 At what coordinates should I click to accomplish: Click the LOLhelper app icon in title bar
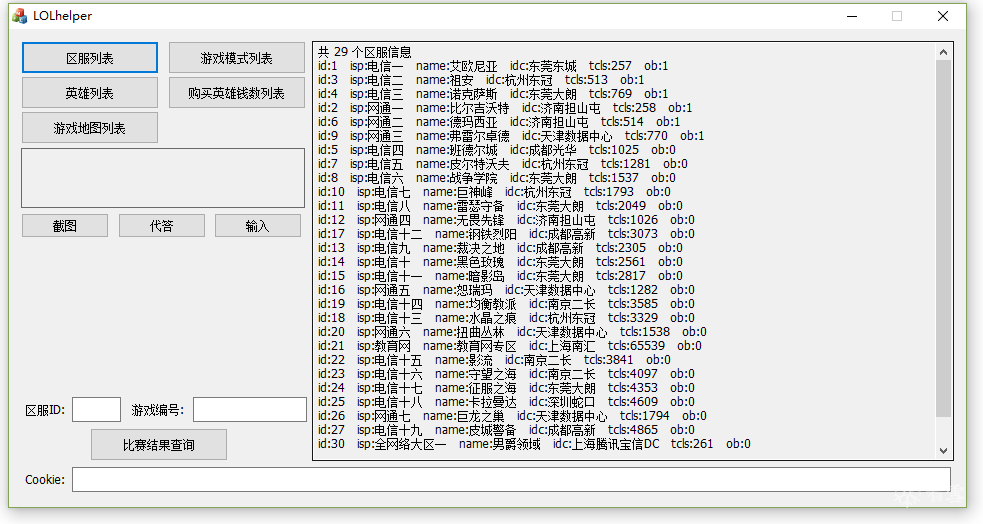pyautogui.click(x=19, y=16)
